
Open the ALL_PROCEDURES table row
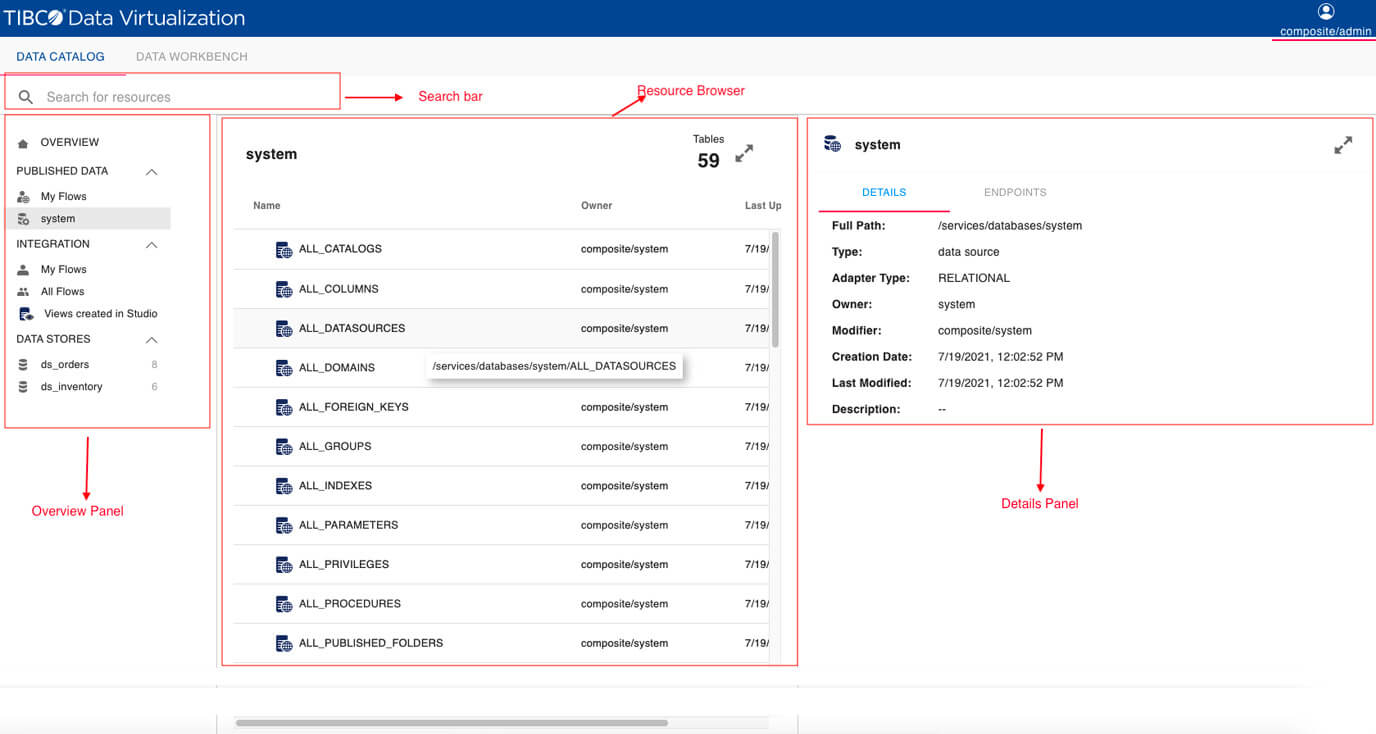(502, 604)
